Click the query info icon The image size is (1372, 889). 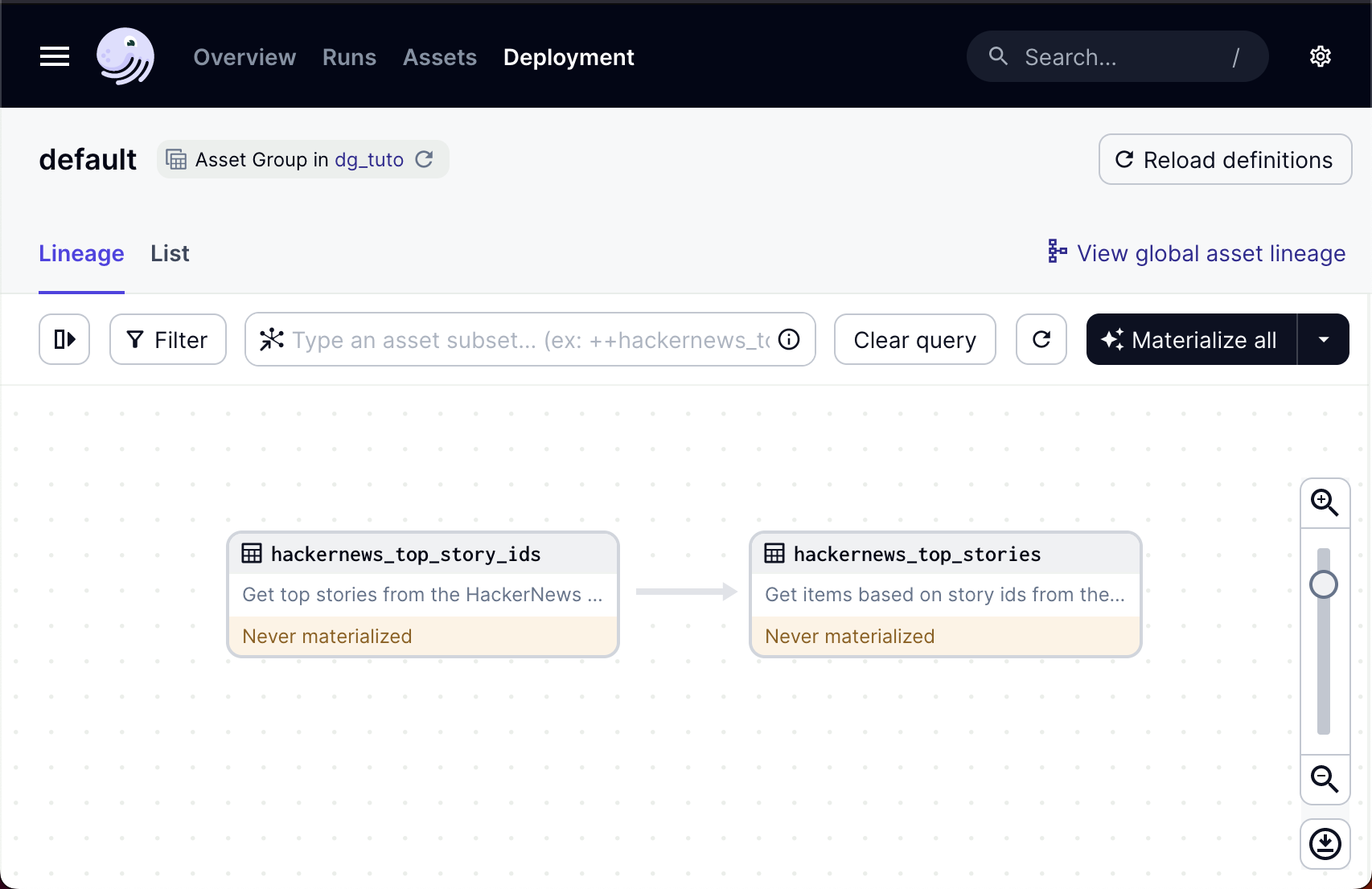[x=789, y=339]
